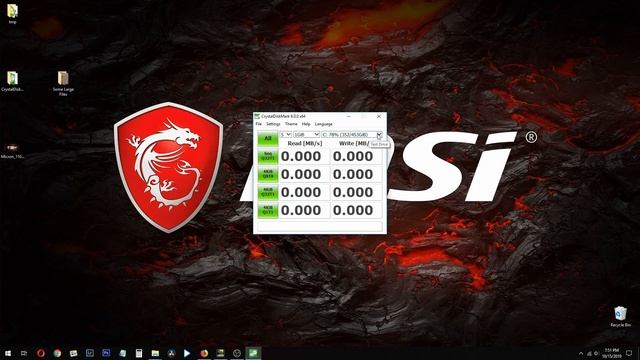
Task: Open the File menu in CrystalDiskMark
Action: (x=258, y=124)
